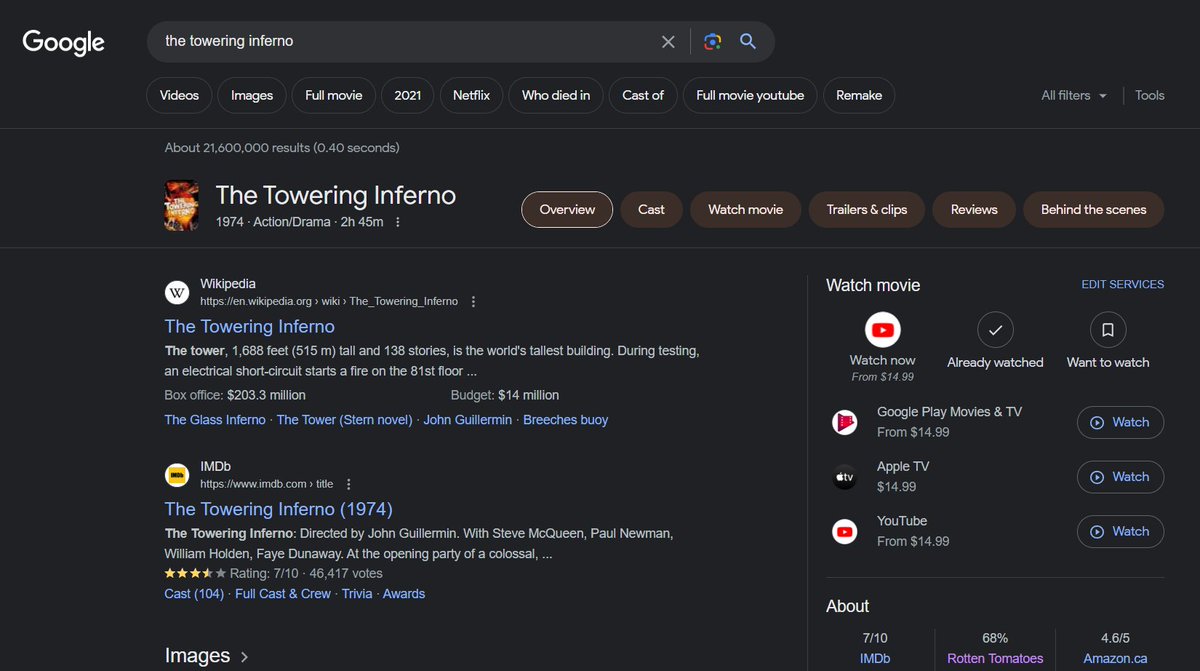1200x671 pixels.
Task: Select the Who died in chip
Action: [556, 96]
